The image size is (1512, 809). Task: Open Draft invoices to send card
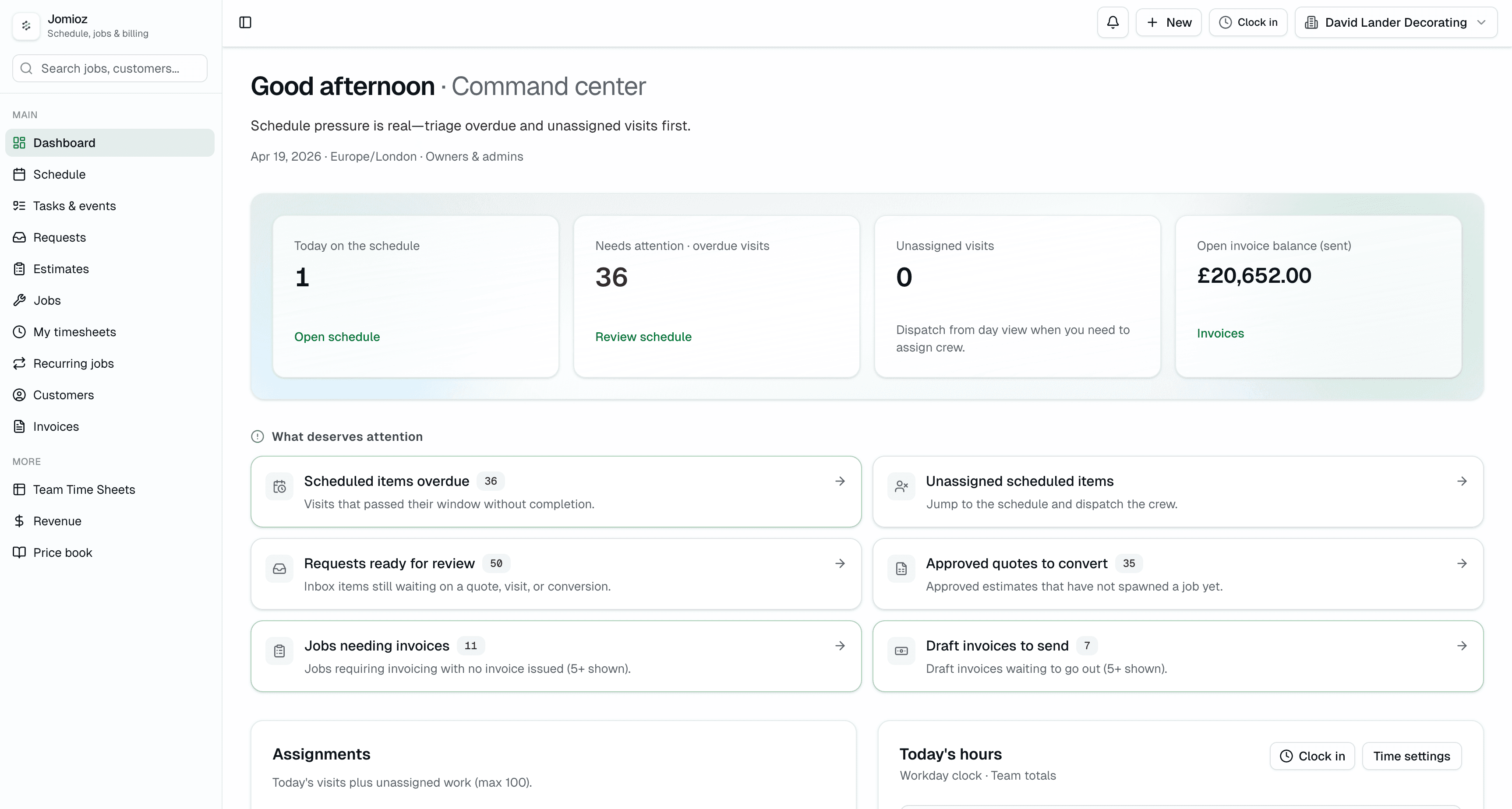(x=1178, y=656)
